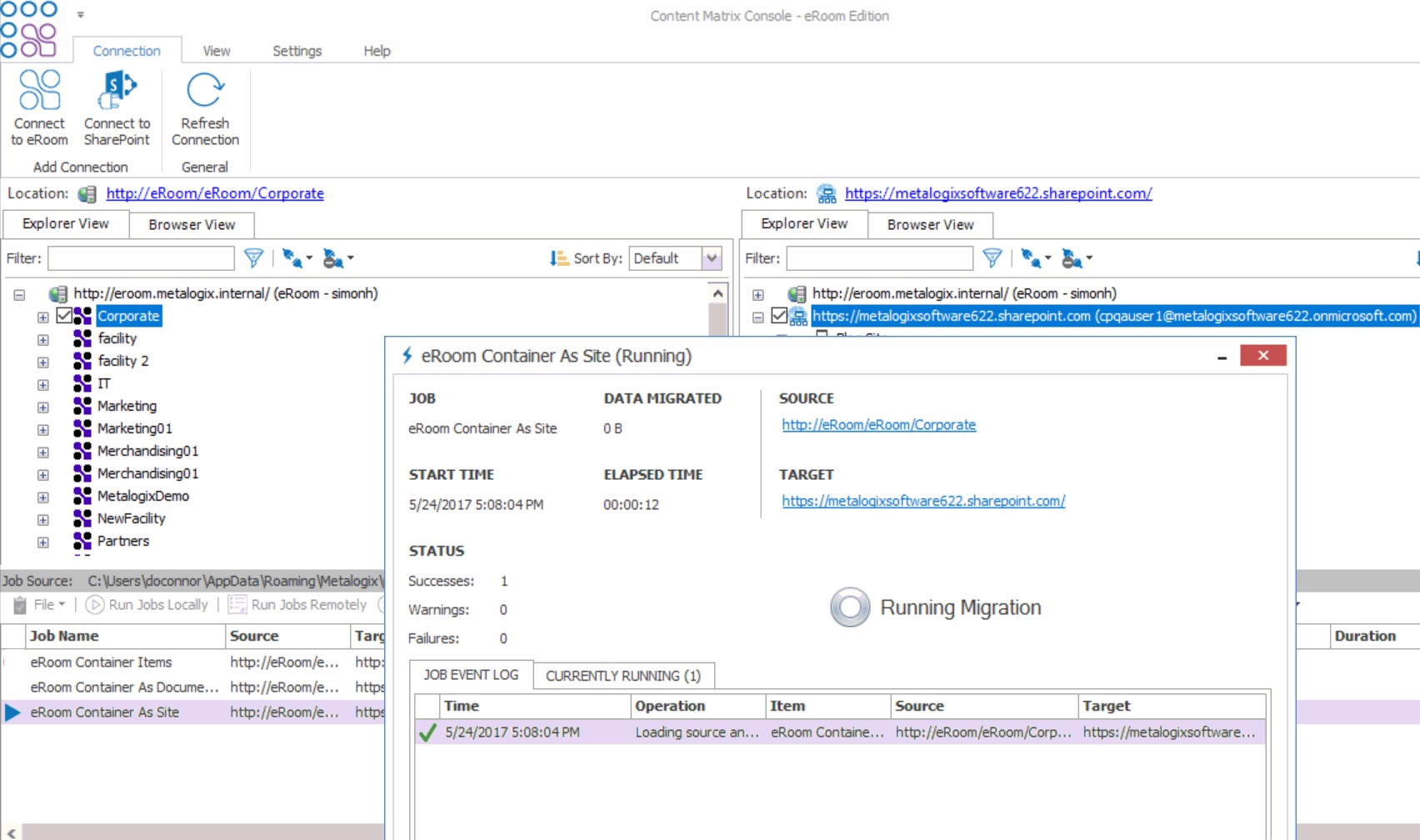Open the Settings ribbon tab
Screen dimensions: 1420x840
pos(297,51)
